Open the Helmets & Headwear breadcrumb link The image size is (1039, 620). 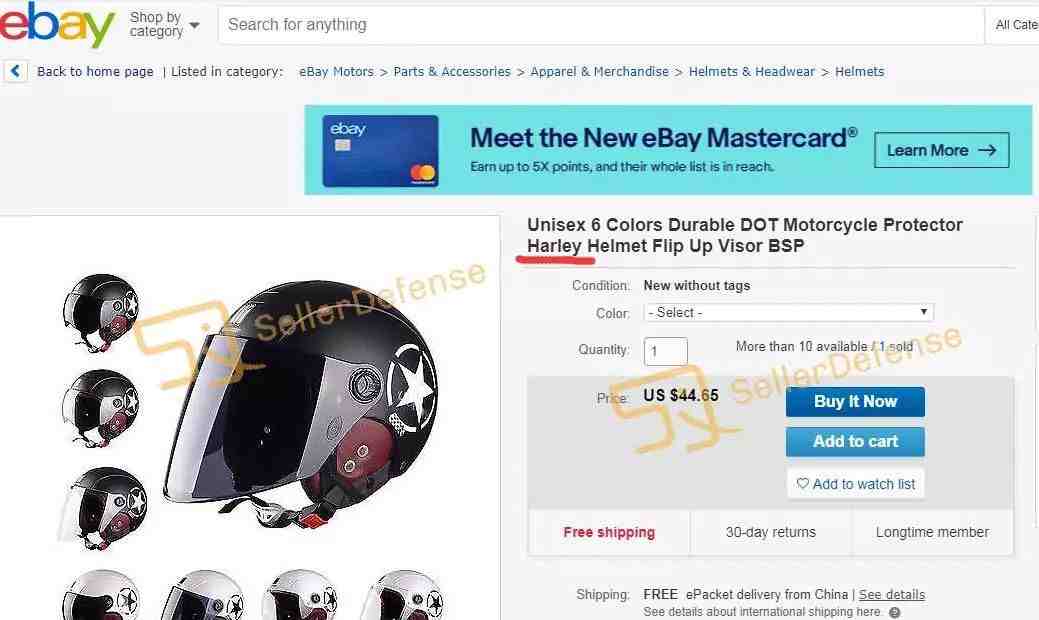[x=751, y=72]
